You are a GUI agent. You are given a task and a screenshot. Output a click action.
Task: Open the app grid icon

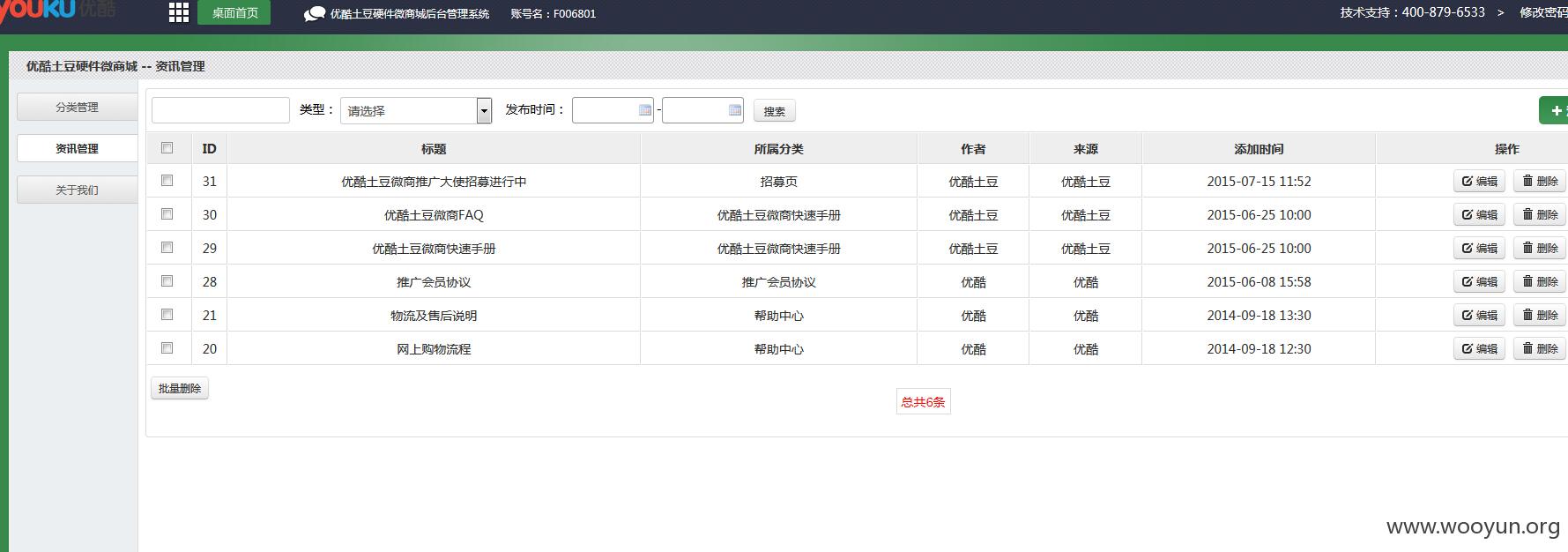(x=179, y=12)
